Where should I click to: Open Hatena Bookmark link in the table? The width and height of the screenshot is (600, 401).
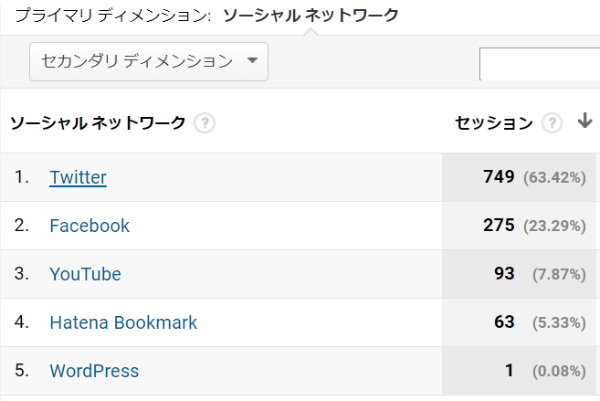coord(123,323)
